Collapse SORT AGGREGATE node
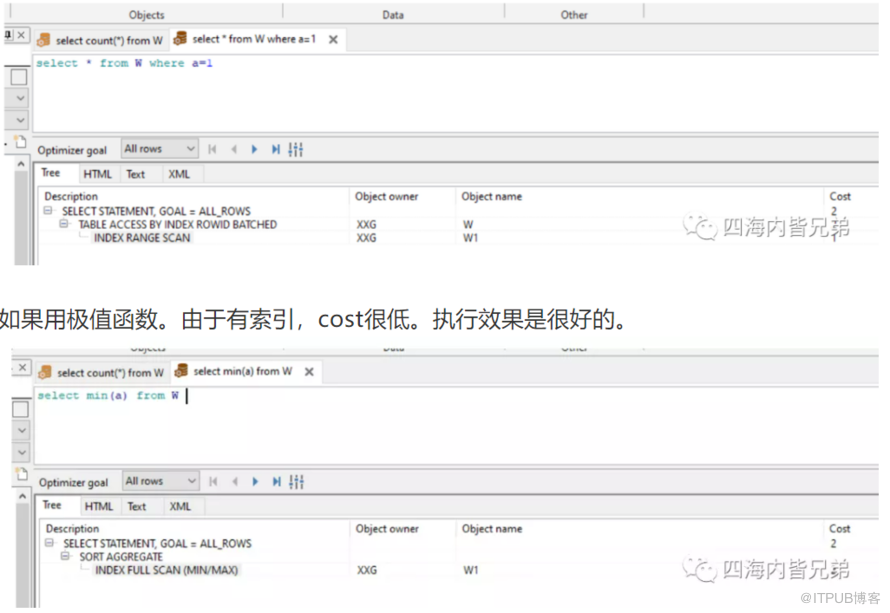Screen dimensions: 890x613 tap(65, 556)
